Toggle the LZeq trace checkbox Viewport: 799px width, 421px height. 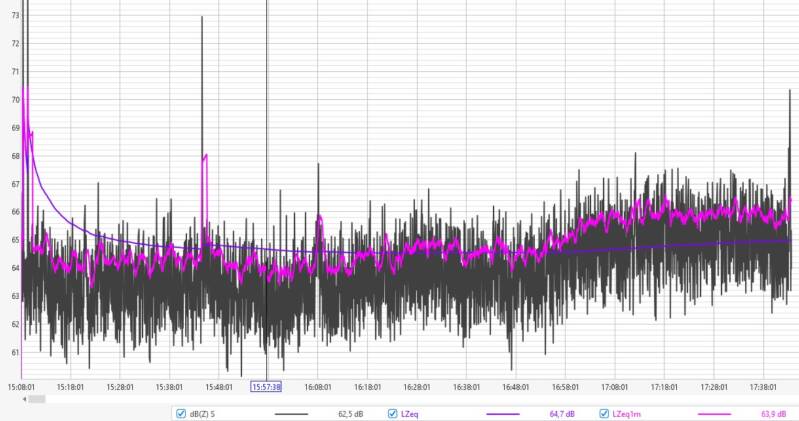click(392, 413)
